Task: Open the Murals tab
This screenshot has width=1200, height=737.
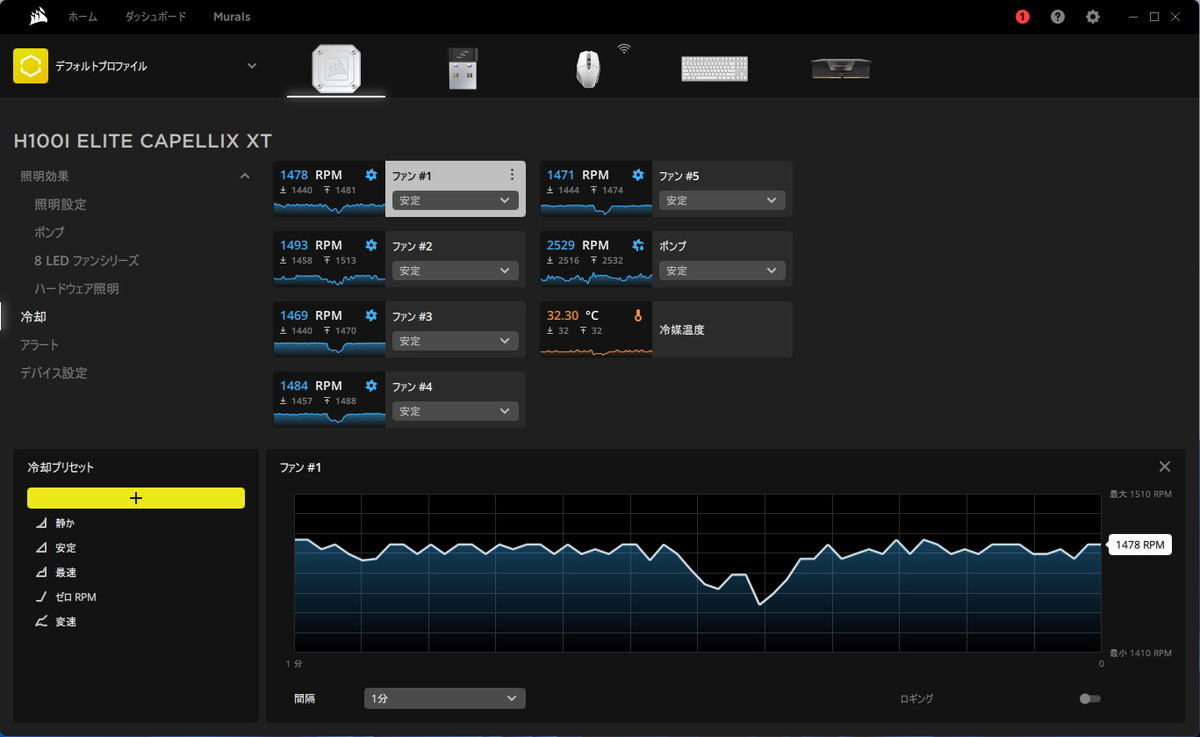Action: (x=232, y=17)
